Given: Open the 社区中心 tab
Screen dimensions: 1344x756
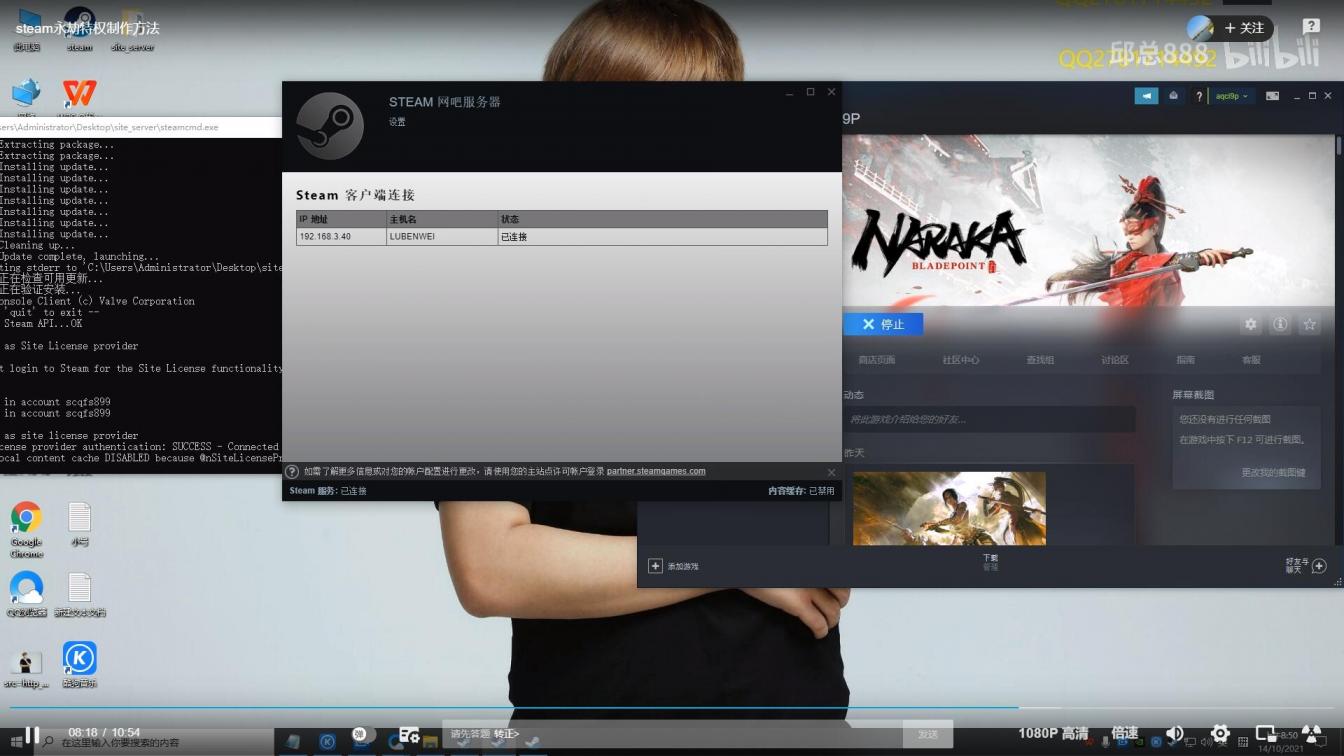Looking at the screenshot, I should tap(961, 360).
